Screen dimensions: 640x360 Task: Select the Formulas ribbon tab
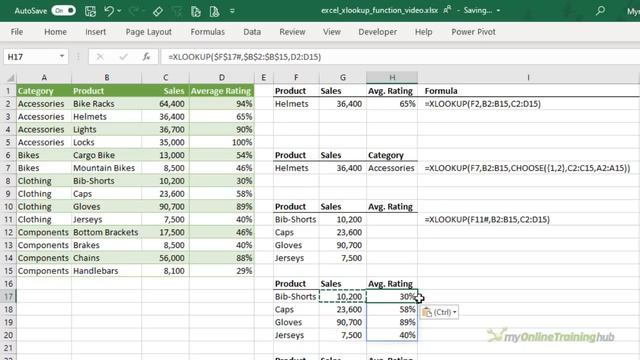point(207,32)
